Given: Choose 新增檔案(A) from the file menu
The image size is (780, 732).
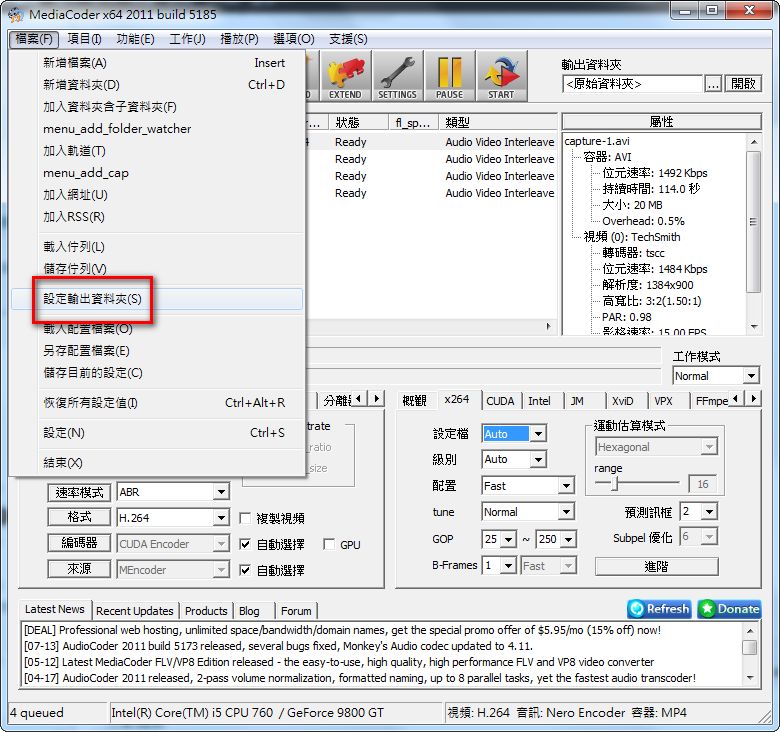Looking at the screenshot, I should tap(157, 63).
